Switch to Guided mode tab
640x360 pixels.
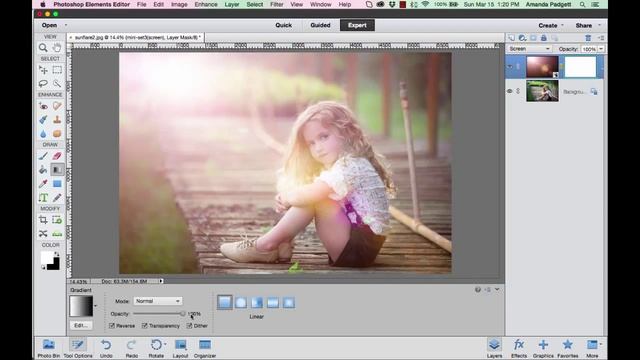point(320,25)
